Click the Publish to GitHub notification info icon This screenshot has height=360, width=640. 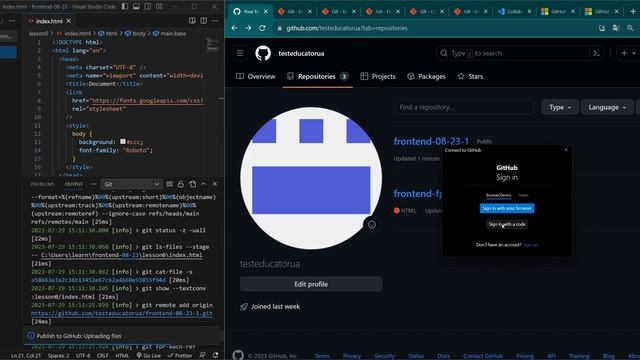31,336
